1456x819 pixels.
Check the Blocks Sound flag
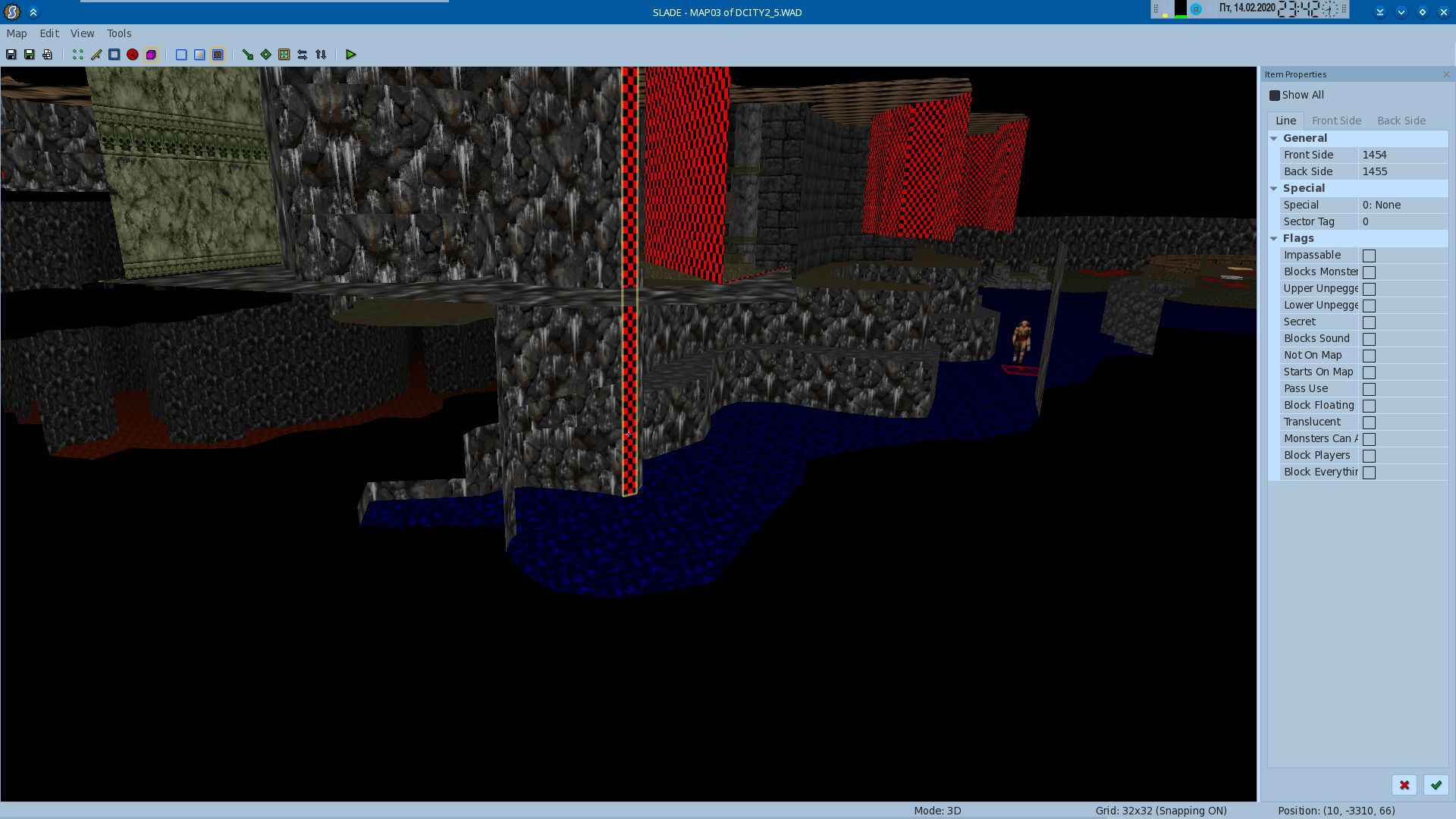[1369, 339]
